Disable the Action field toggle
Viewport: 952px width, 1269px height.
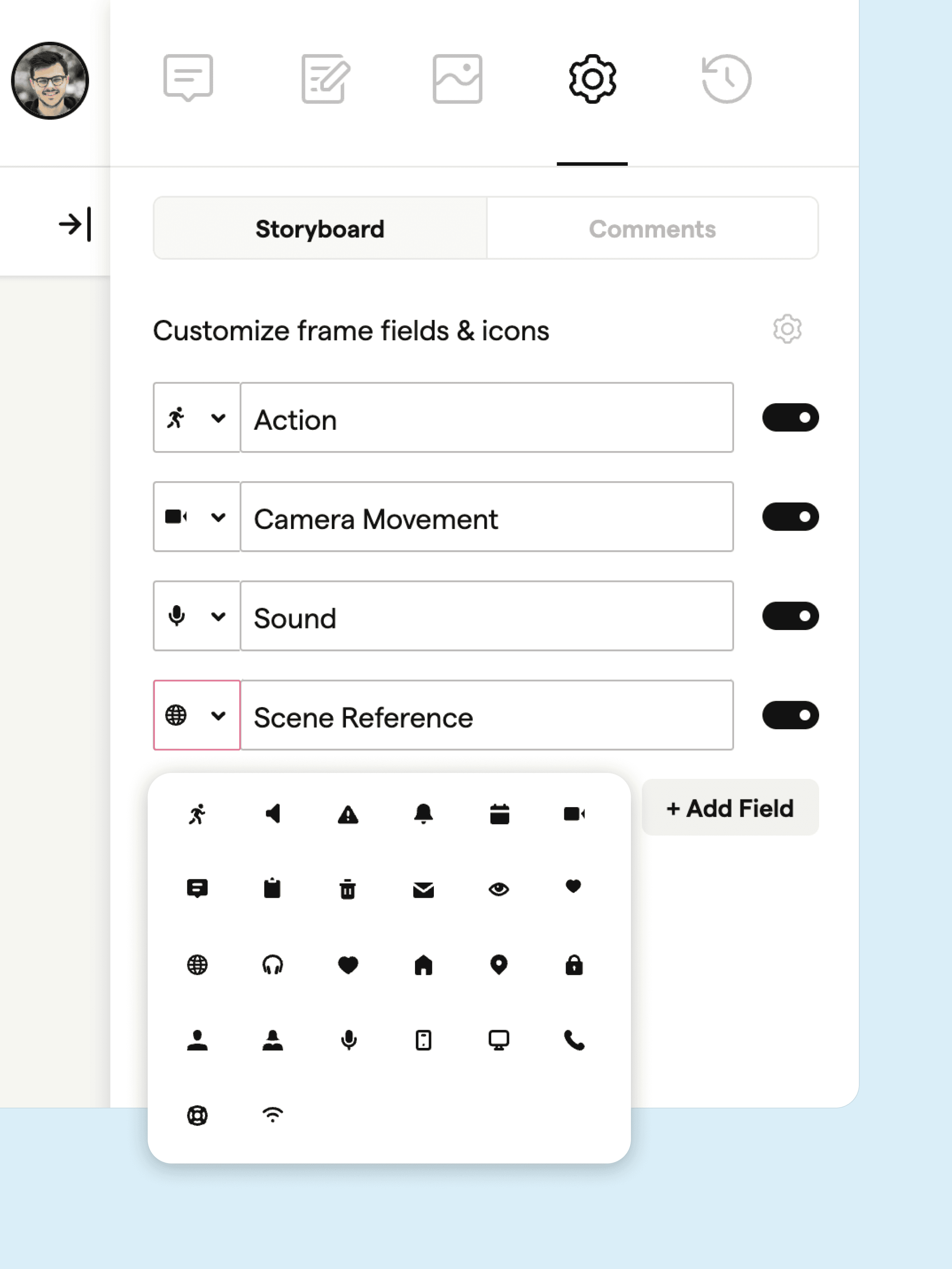coord(791,418)
